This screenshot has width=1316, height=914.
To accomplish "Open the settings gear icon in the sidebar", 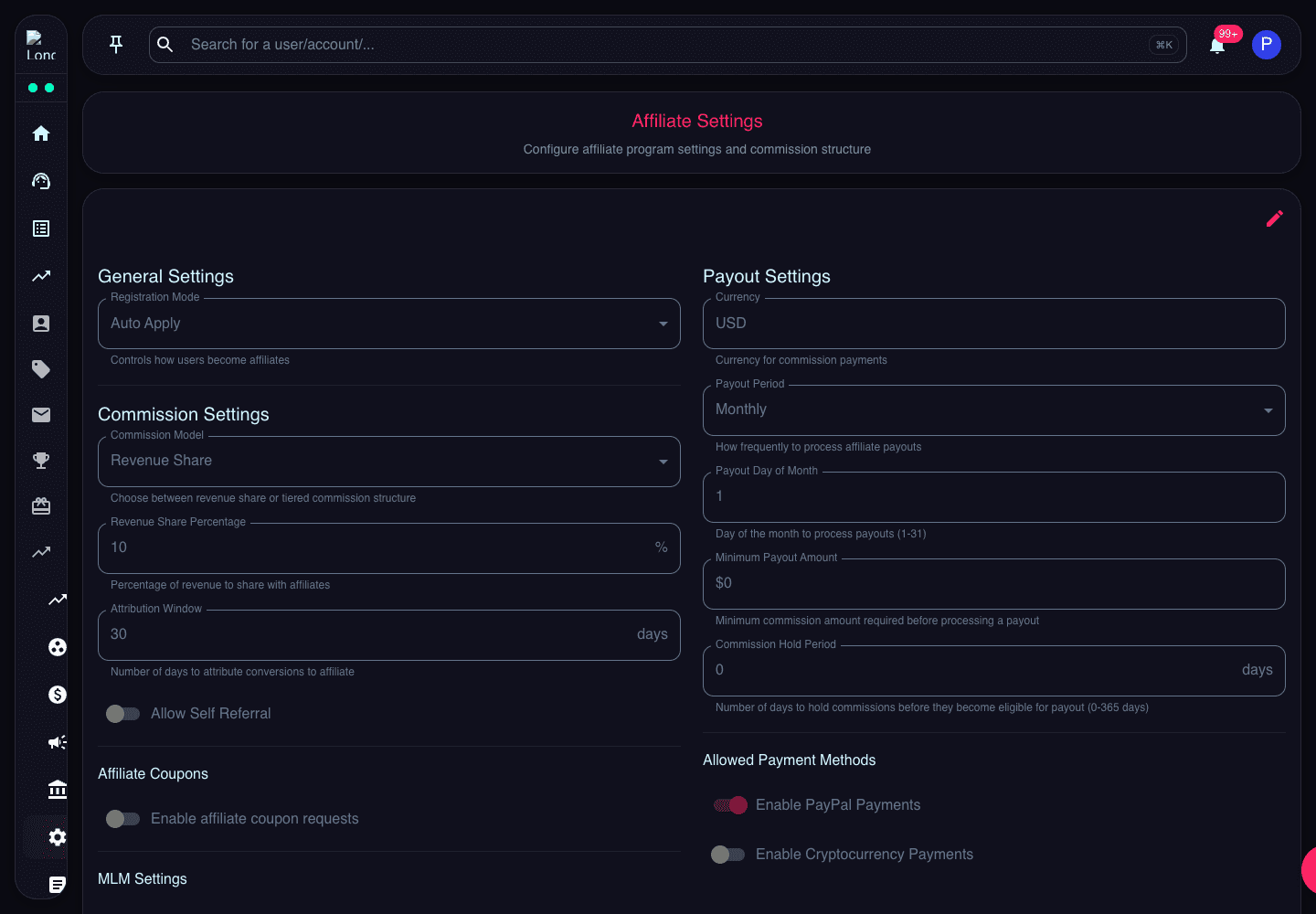I will pyautogui.click(x=58, y=837).
